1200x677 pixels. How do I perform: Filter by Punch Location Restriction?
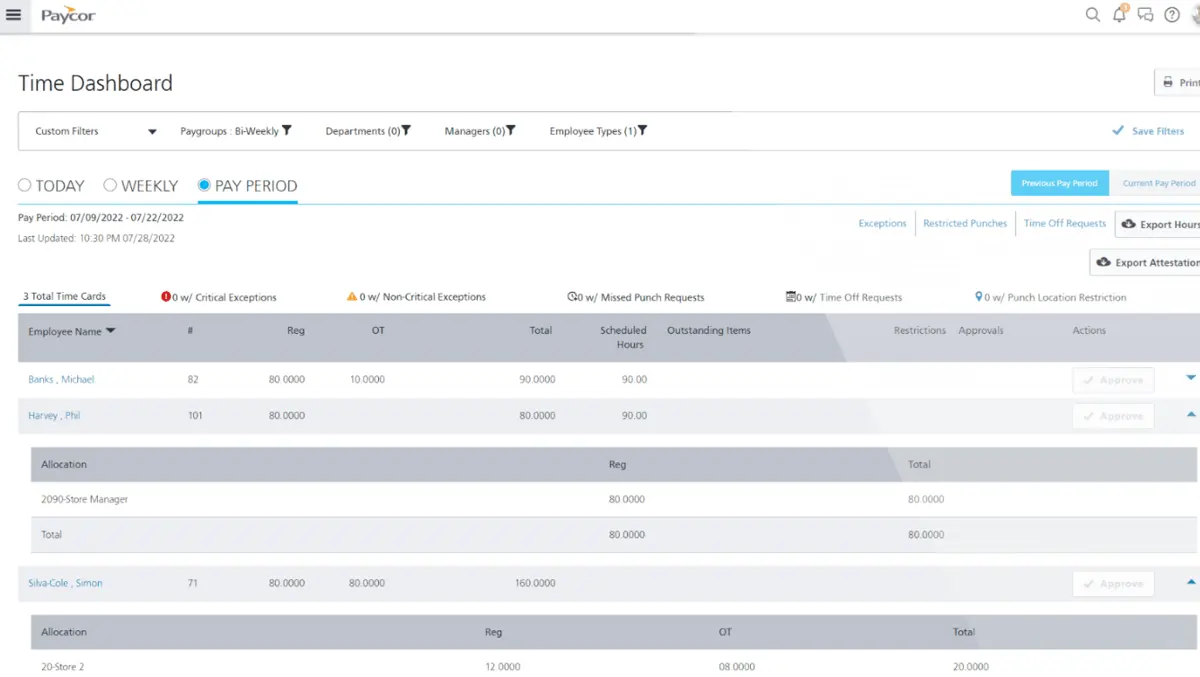tap(1051, 297)
